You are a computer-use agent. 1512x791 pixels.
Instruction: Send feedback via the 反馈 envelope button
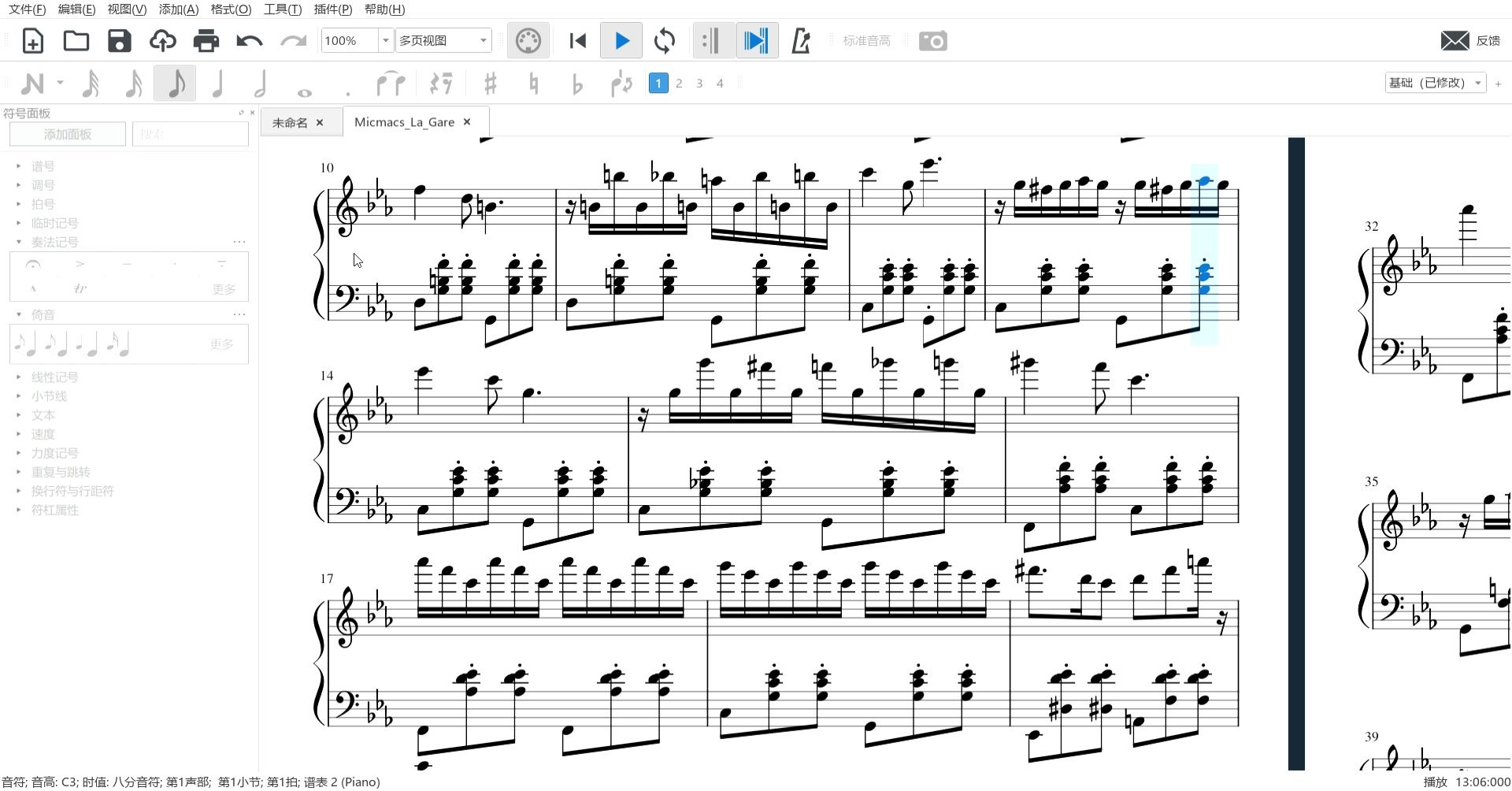[x=1470, y=41]
